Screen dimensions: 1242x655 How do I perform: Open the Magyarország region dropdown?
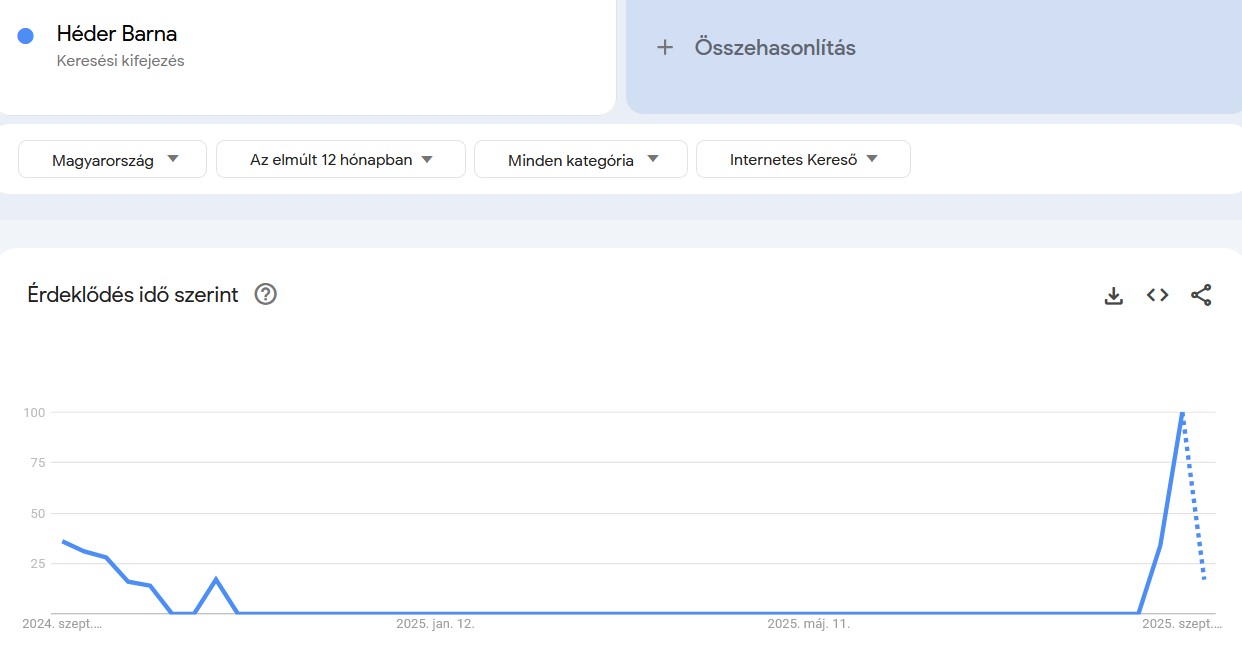click(x=111, y=158)
